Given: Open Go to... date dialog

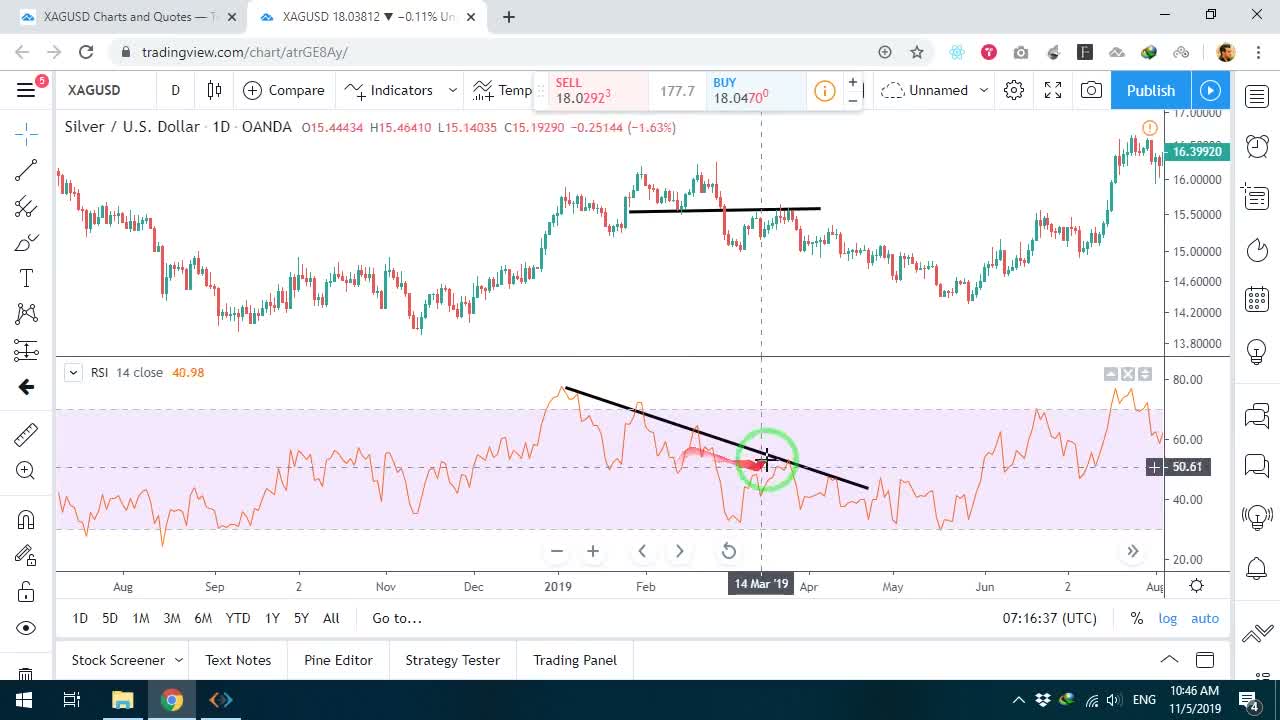Looking at the screenshot, I should pos(397,618).
